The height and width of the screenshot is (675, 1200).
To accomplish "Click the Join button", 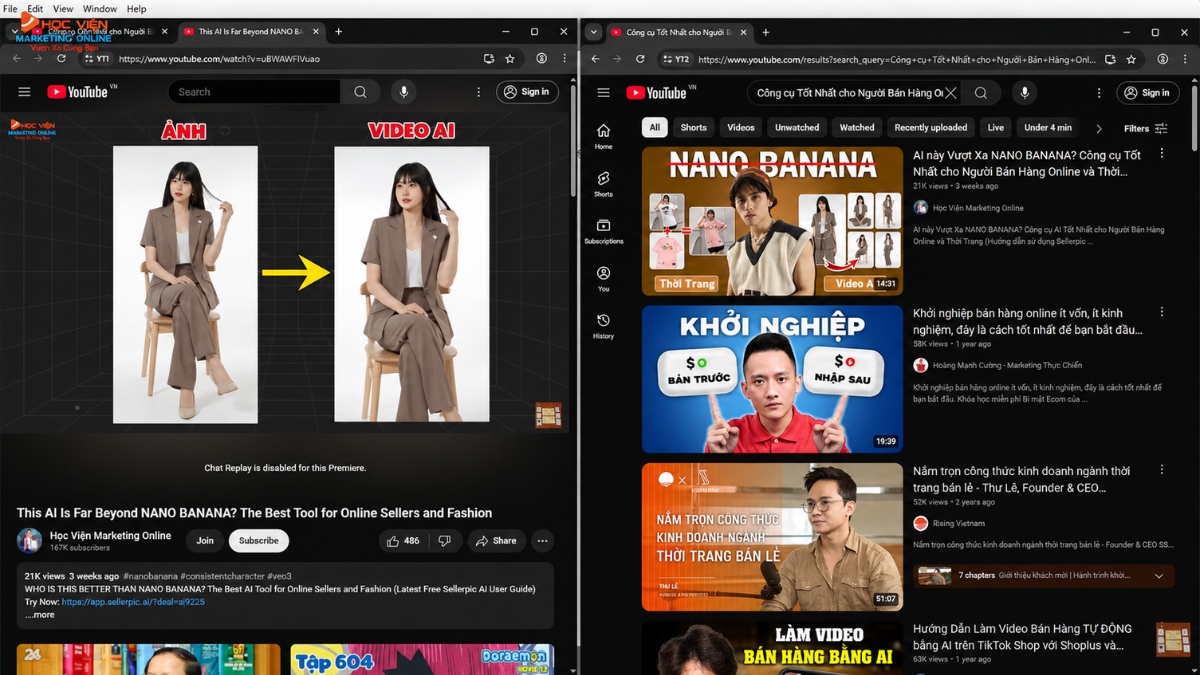I will pyautogui.click(x=205, y=541).
